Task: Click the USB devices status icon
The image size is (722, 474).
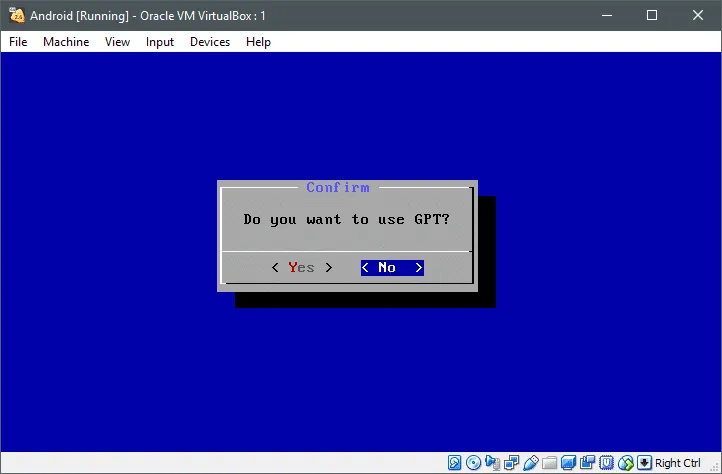Action: pos(530,462)
